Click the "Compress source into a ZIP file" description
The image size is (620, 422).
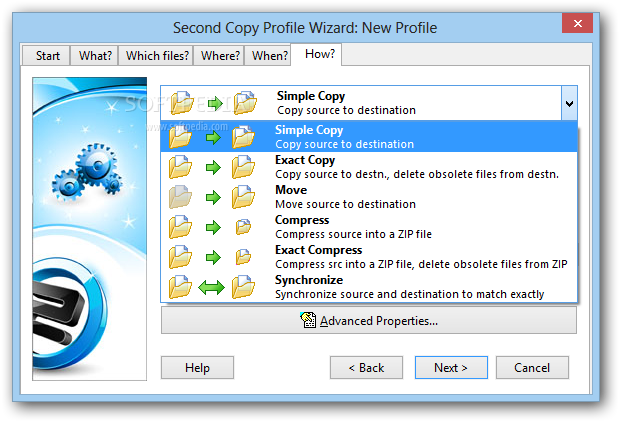pyautogui.click(x=353, y=234)
